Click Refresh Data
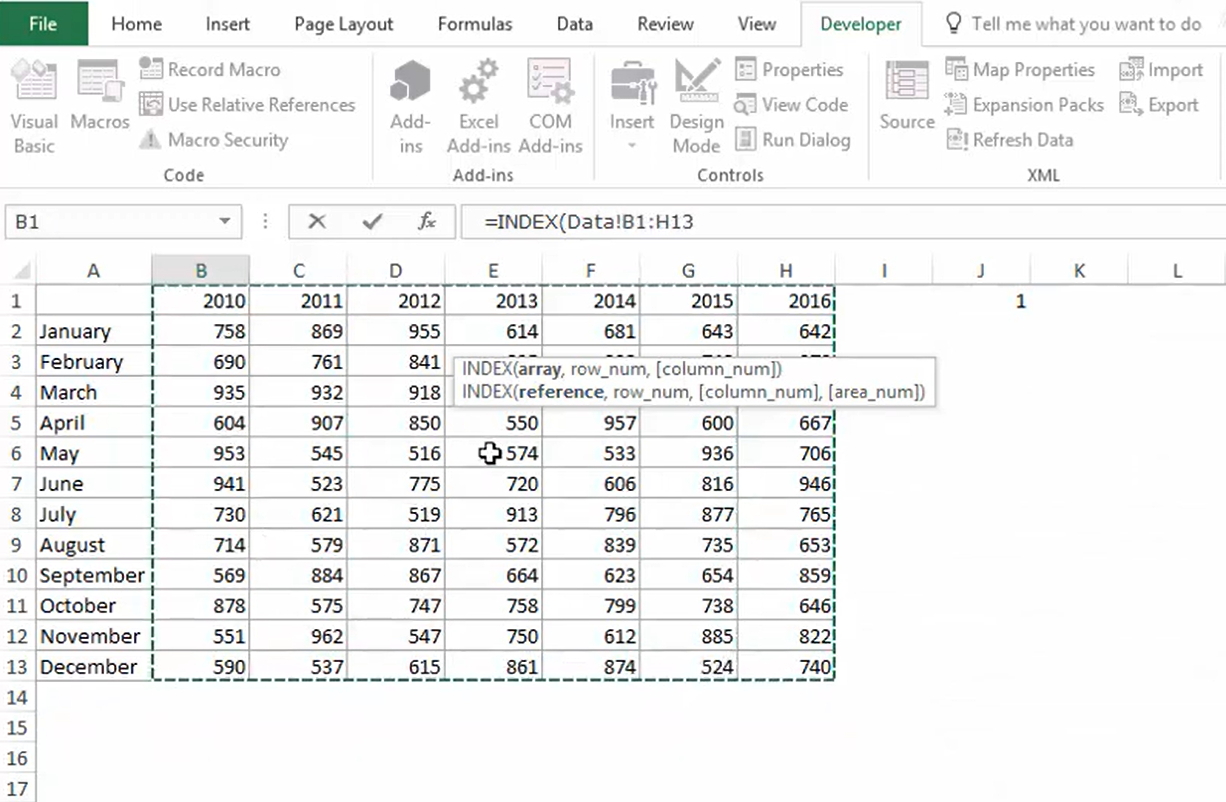 1009,140
